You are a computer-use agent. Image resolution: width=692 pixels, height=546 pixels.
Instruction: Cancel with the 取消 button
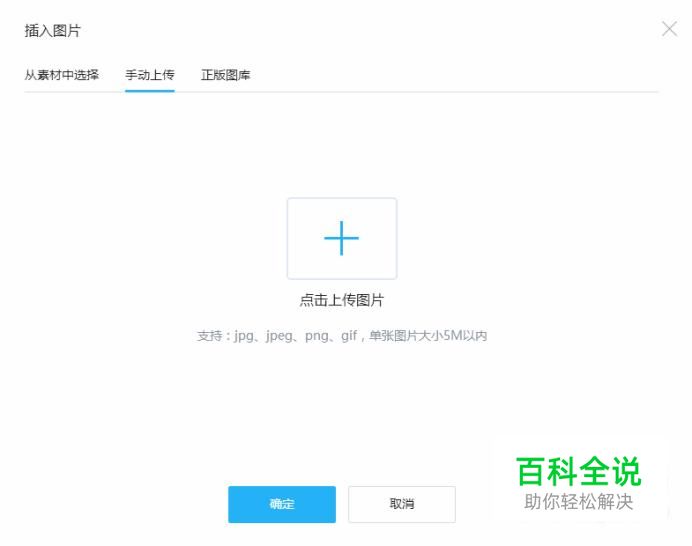pyautogui.click(x=402, y=504)
